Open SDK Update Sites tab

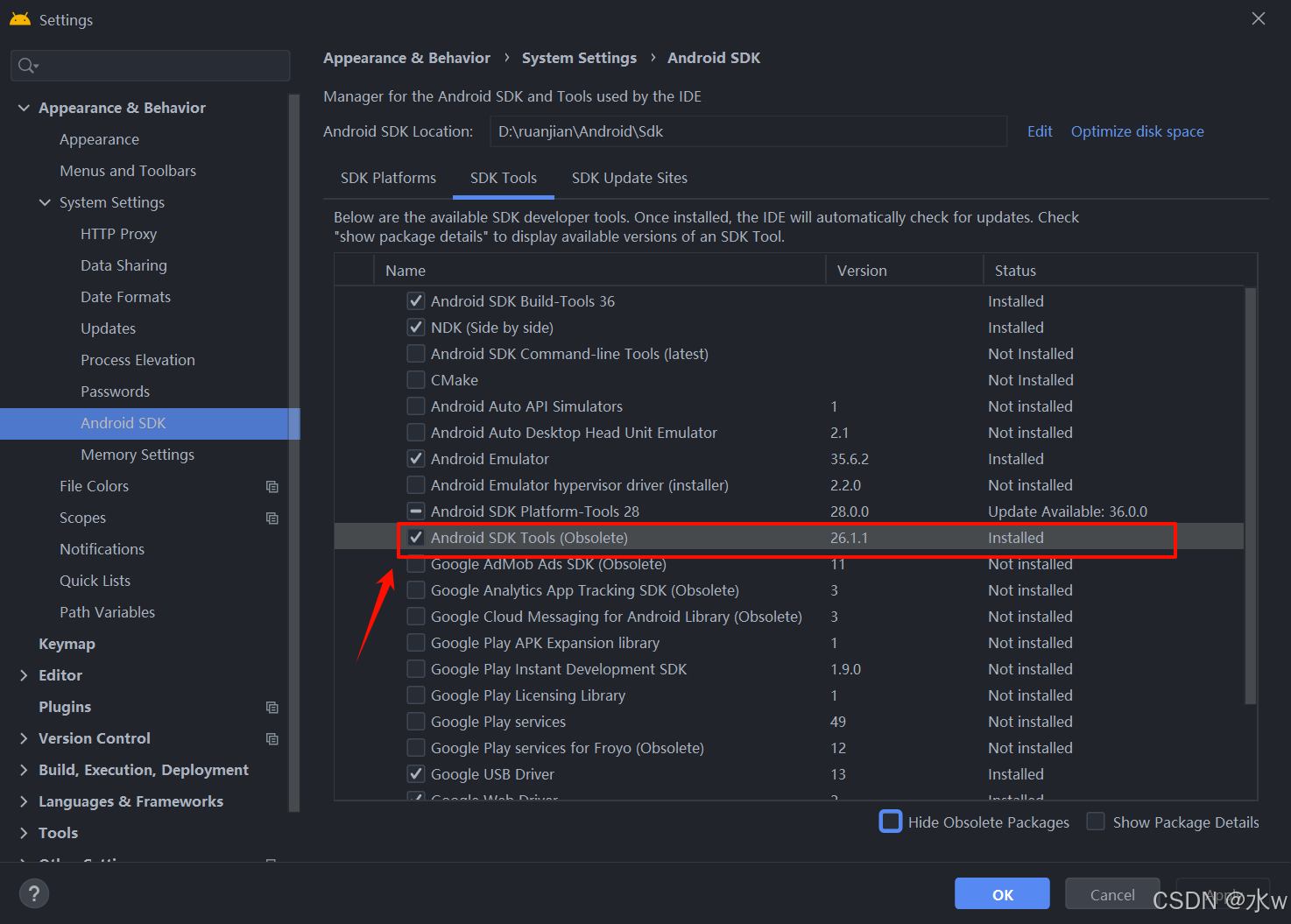630,178
